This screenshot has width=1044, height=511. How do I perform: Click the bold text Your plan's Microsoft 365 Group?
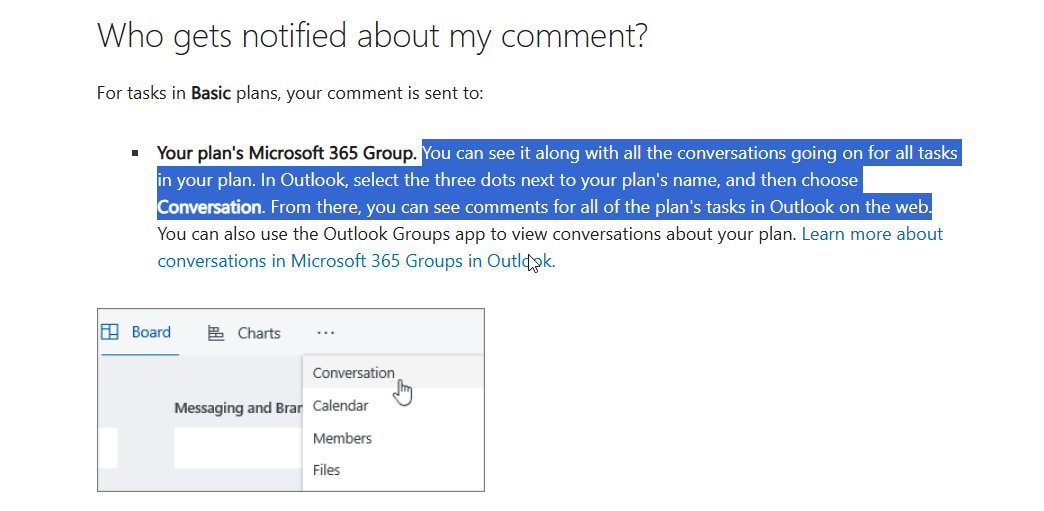click(x=287, y=153)
